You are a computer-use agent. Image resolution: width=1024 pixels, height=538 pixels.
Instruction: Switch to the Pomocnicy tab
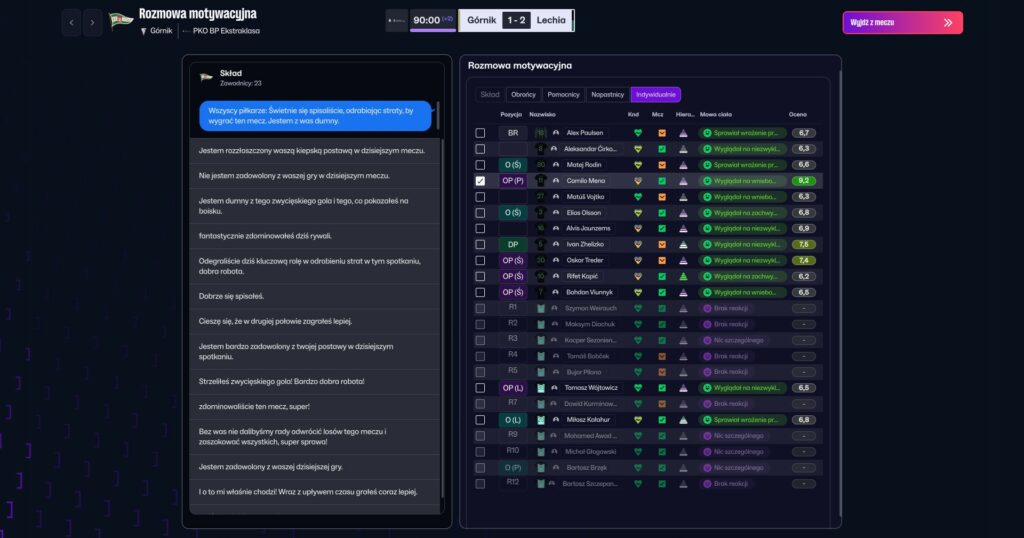(x=564, y=95)
